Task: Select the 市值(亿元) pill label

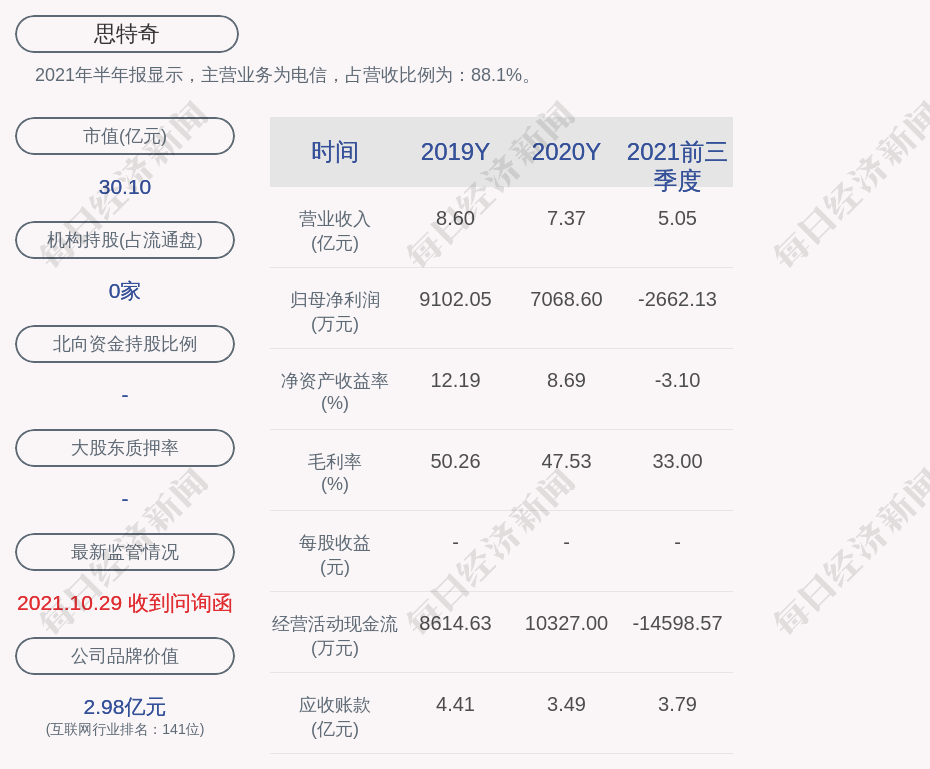Action: [x=125, y=136]
